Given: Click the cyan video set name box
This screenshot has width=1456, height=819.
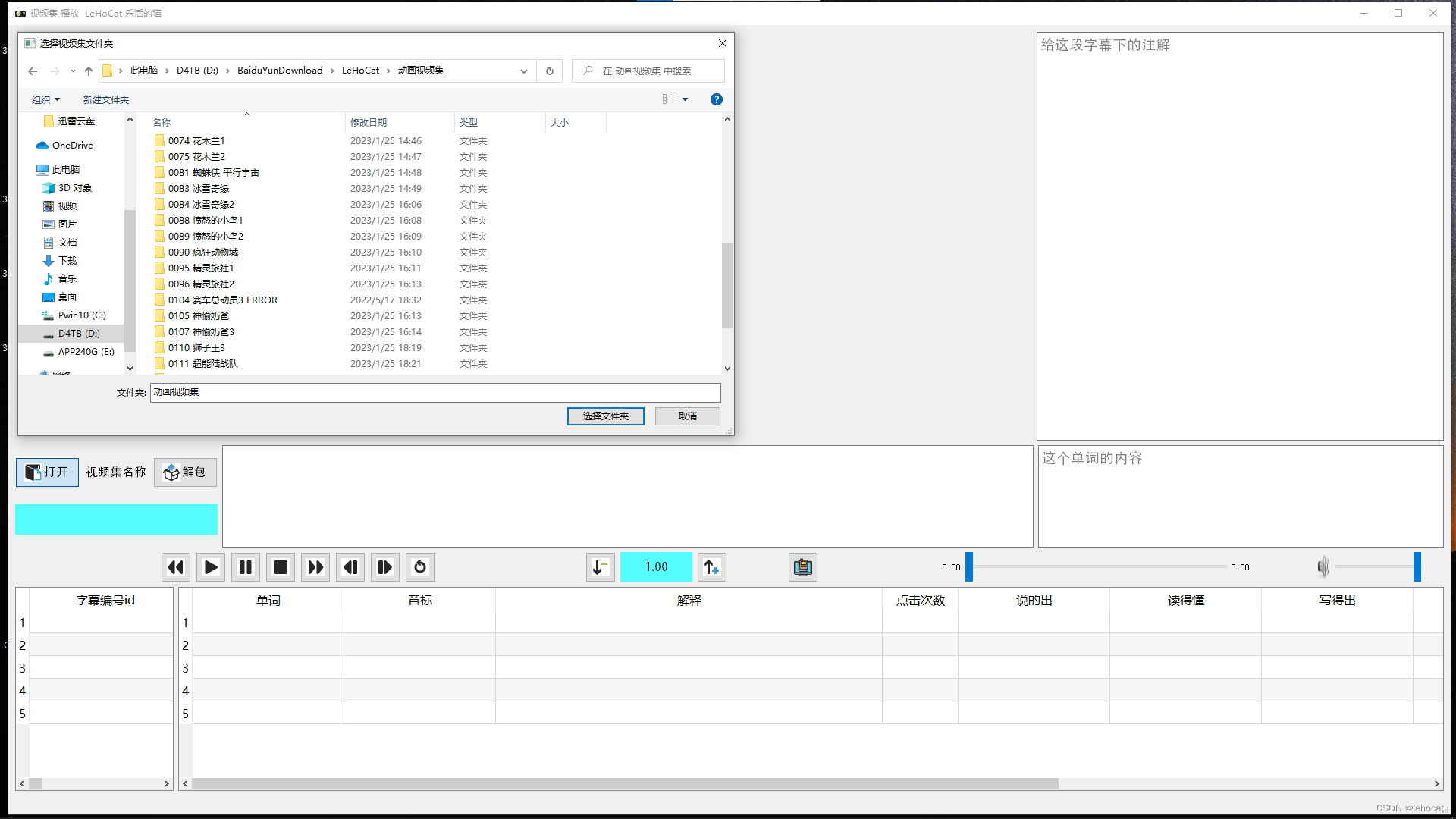Looking at the screenshot, I should (116, 519).
